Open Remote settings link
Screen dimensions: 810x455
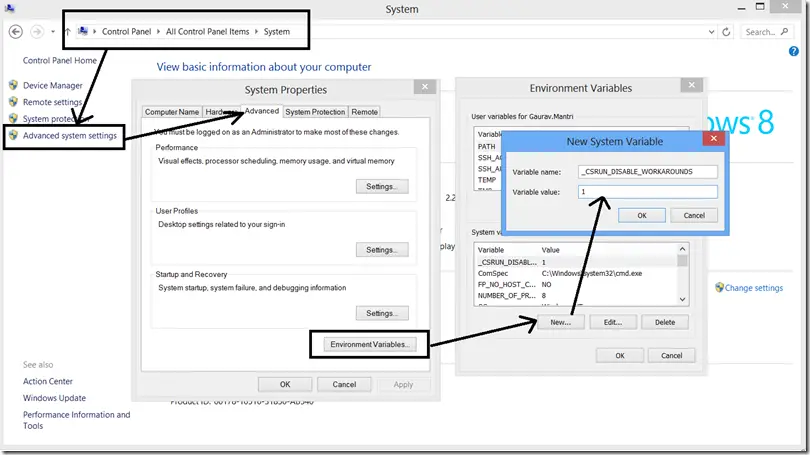pos(52,102)
